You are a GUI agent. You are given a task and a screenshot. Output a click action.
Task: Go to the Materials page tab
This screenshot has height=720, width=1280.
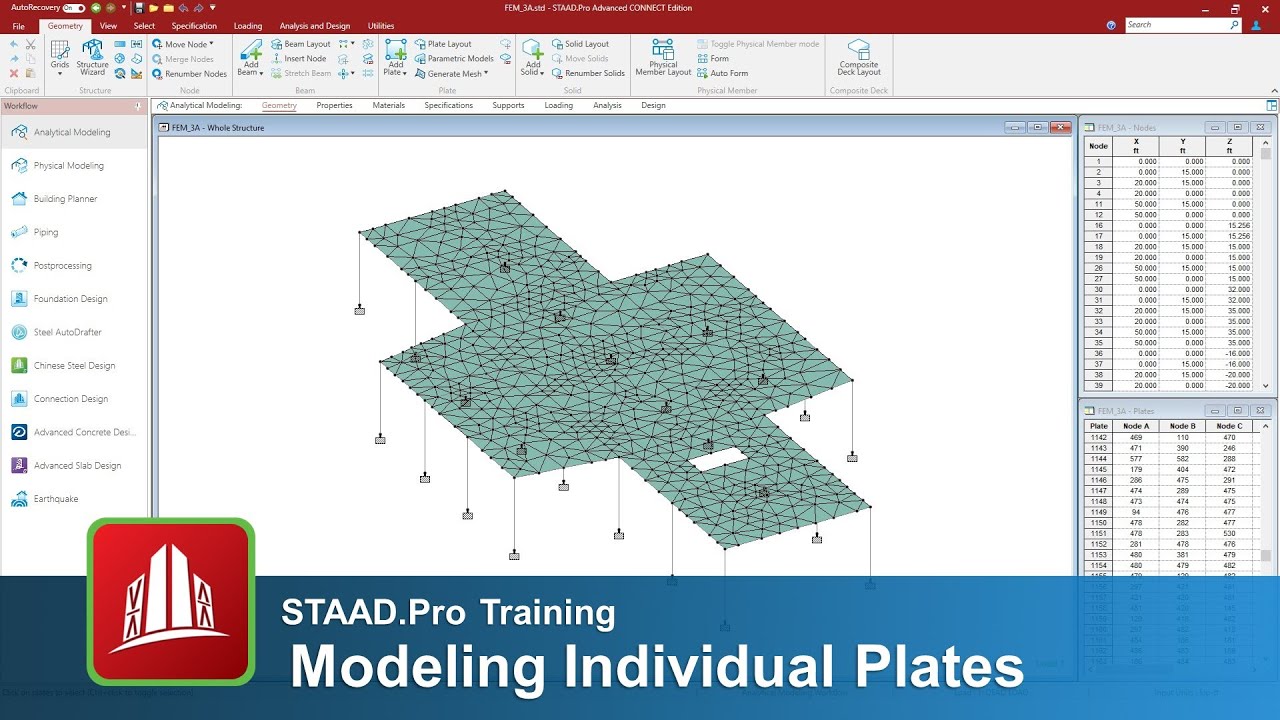coord(389,105)
